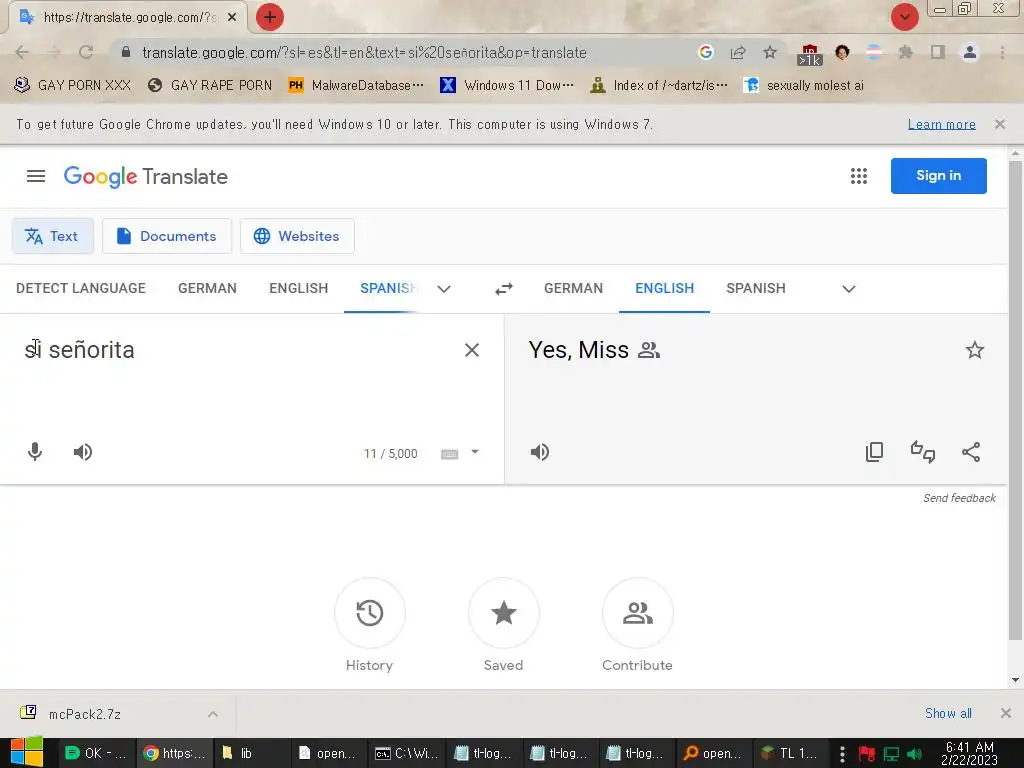
Task: Click the browser address bar URL
Action: coord(364,52)
